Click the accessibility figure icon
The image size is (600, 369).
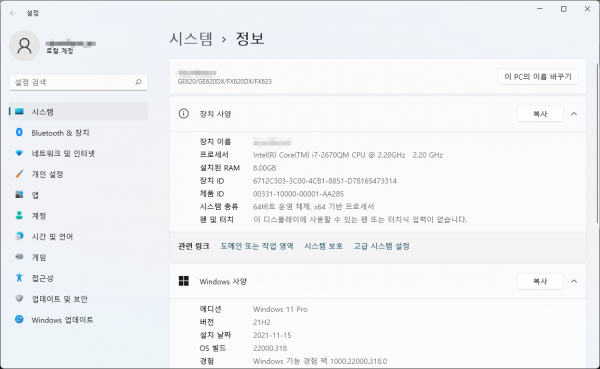click(19, 278)
